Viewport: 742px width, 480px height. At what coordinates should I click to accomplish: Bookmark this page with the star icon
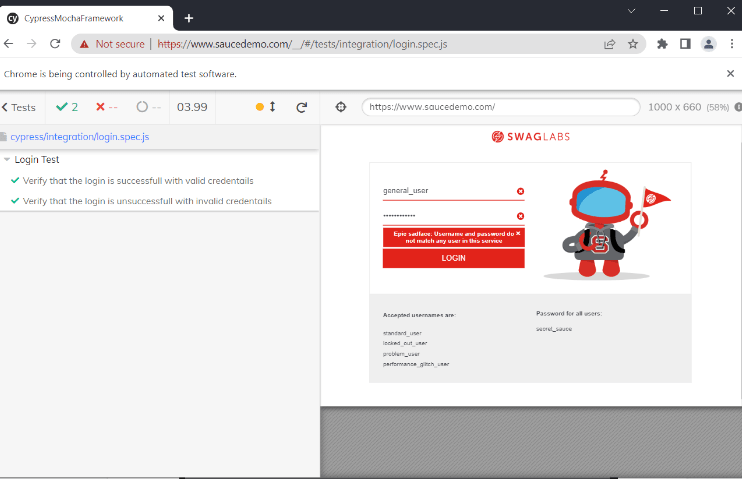coord(633,44)
